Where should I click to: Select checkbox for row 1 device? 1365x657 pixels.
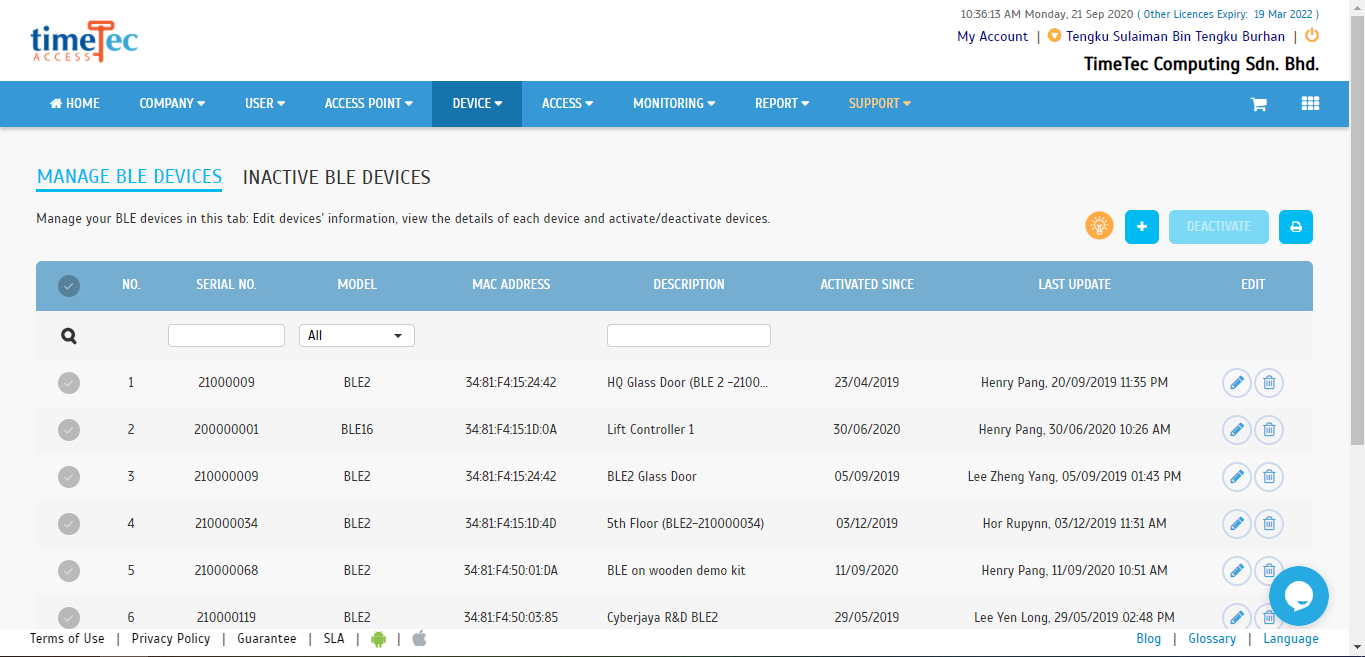(x=68, y=382)
